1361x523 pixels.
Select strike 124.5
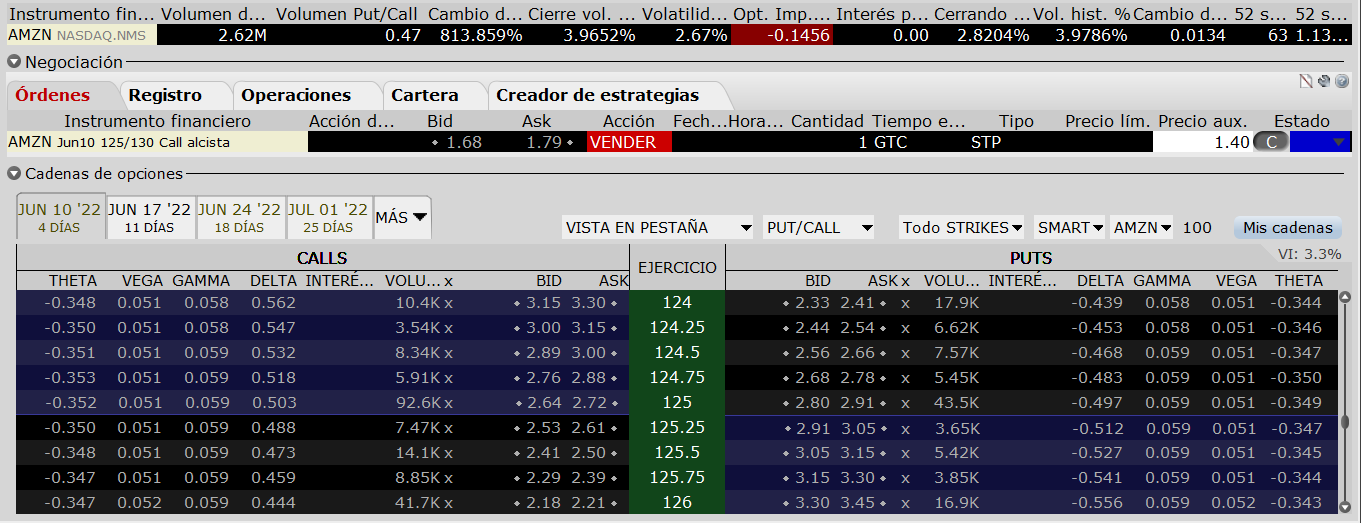coord(677,352)
